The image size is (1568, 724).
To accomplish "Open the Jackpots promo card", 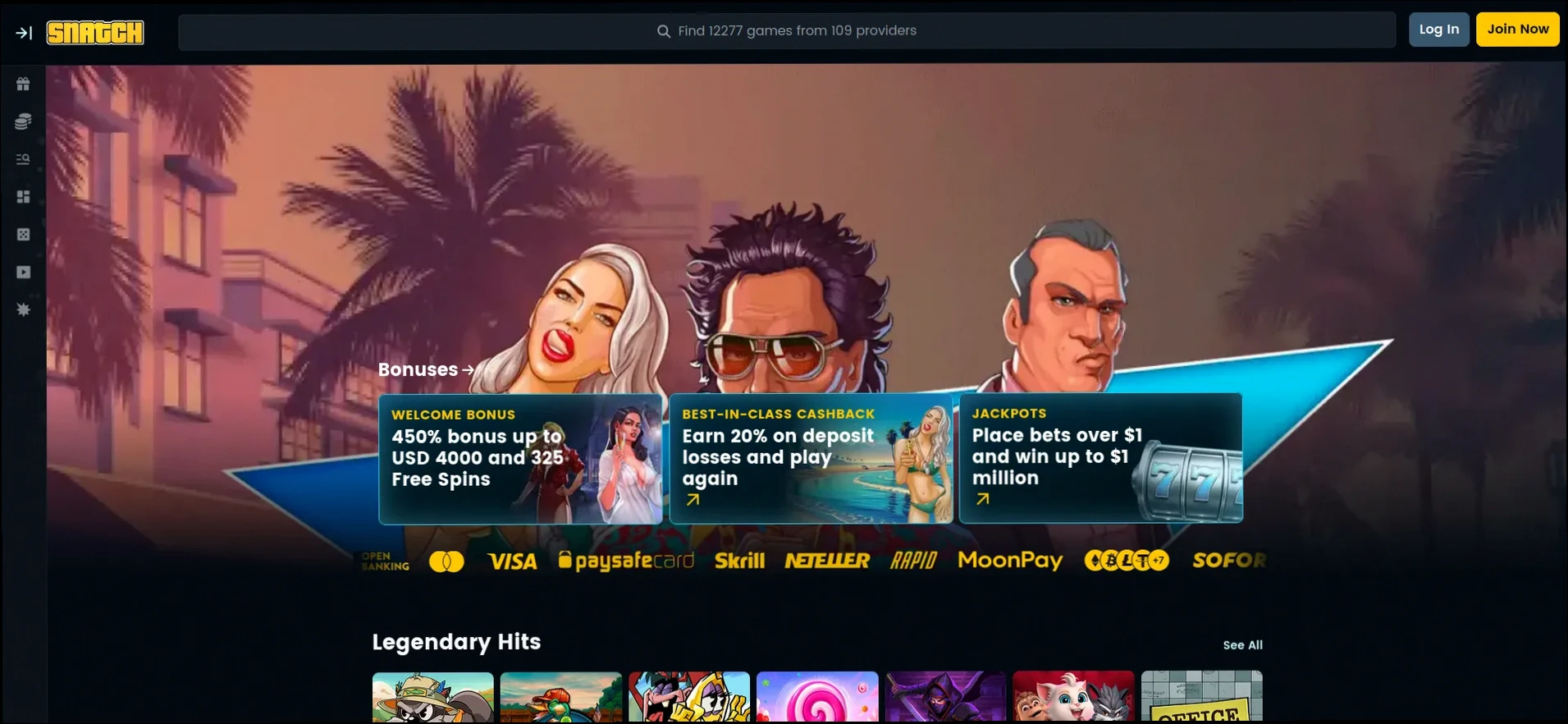I will pos(1101,458).
